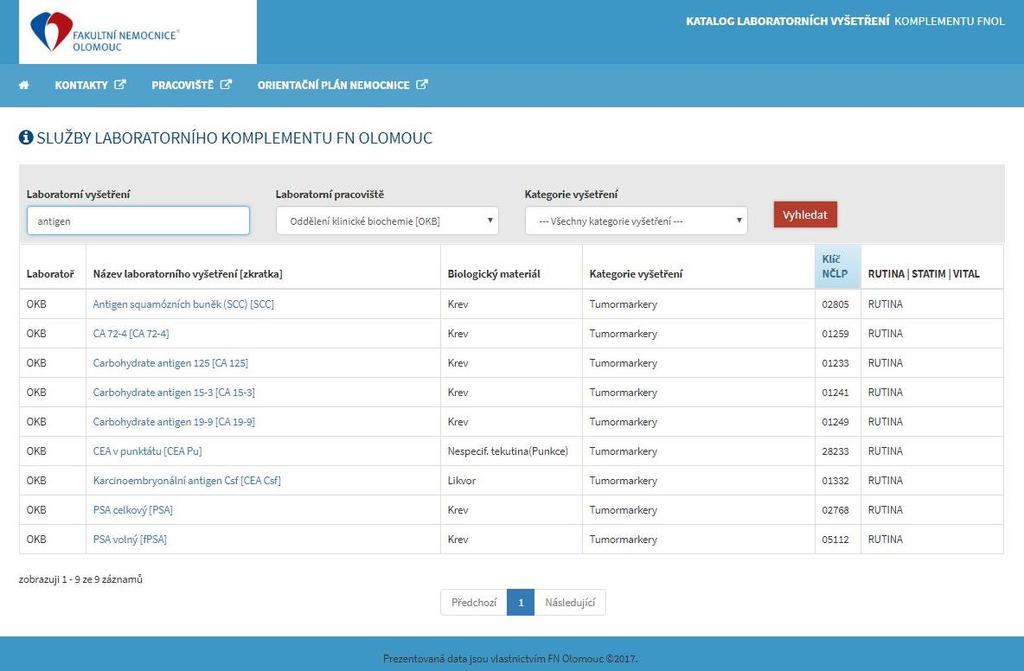This screenshot has width=1024, height=671.
Task: Open PSA volný [fPSA] link
Action: coord(129,539)
